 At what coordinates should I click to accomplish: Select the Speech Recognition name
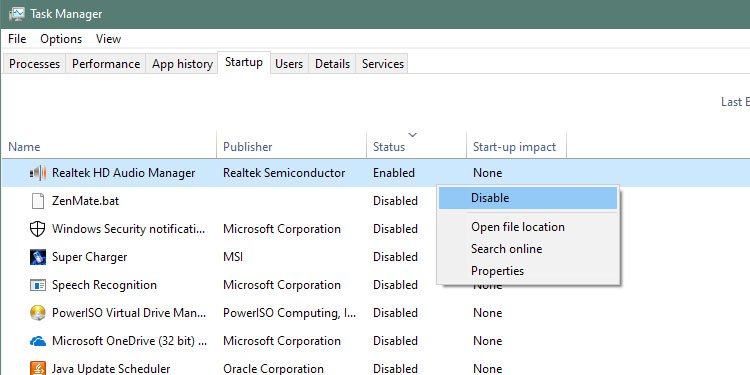104,285
